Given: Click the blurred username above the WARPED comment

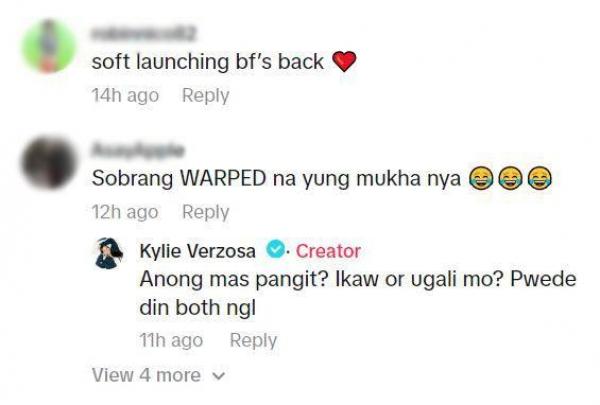Looking at the screenshot, I should point(138,150).
